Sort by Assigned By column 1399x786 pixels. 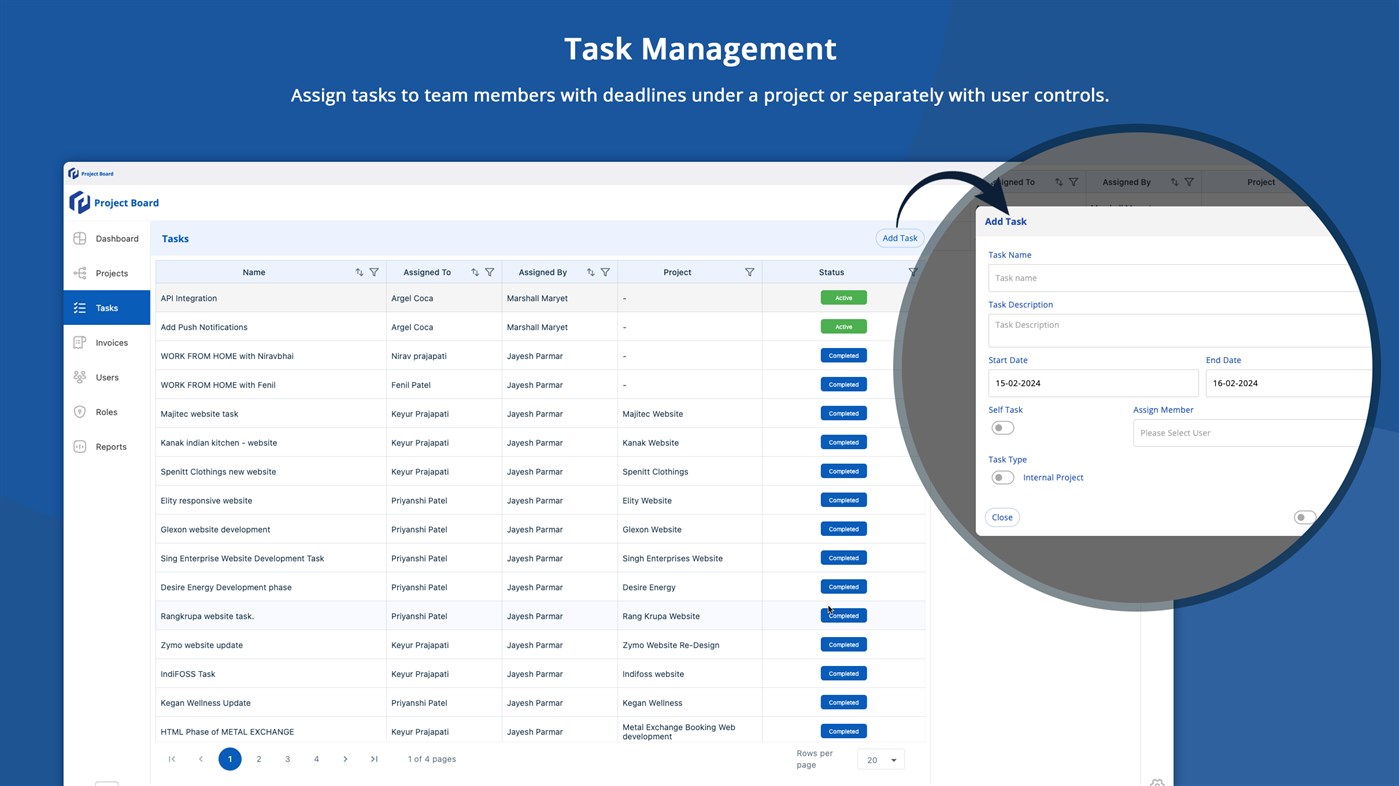[590, 272]
